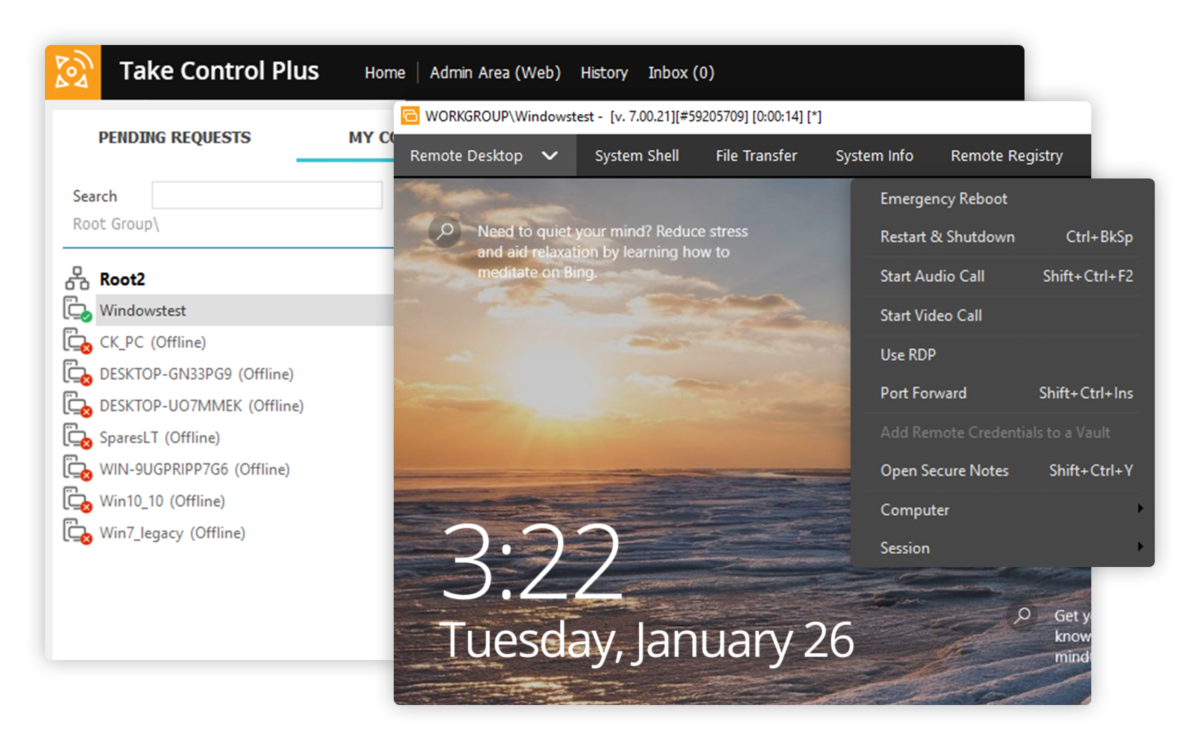Click the Win7_legacy offline computer icon
Viewport: 1200px width, 750px height.
coord(77,532)
